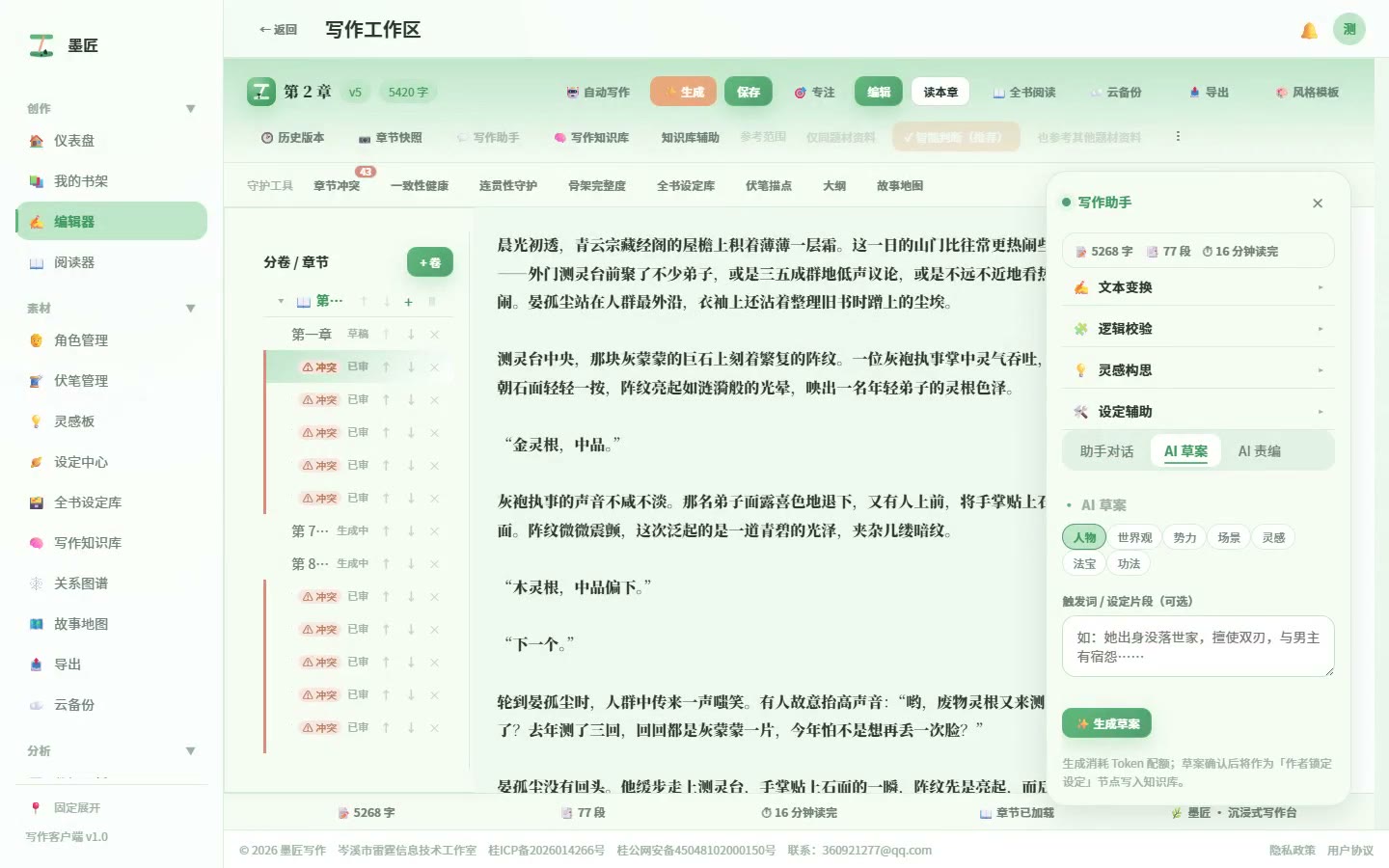Open 云备份 in the sidebar

(111, 705)
